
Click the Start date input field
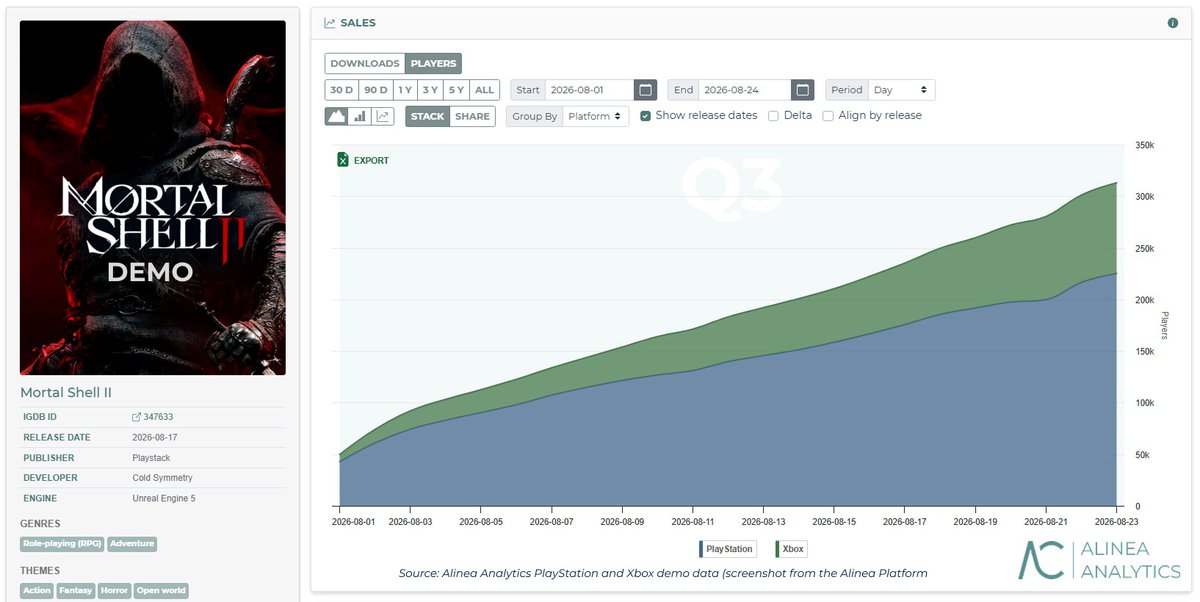coord(590,90)
